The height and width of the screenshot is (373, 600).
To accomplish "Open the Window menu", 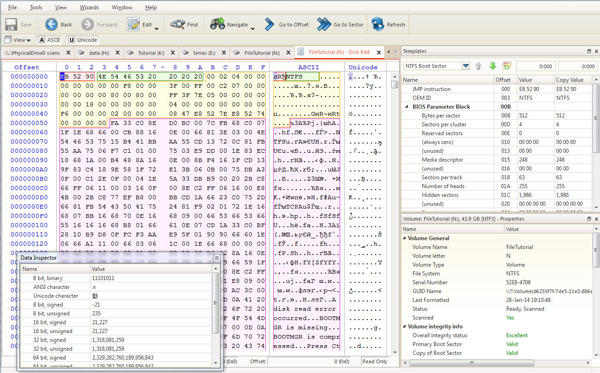I will tap(122, 7).
